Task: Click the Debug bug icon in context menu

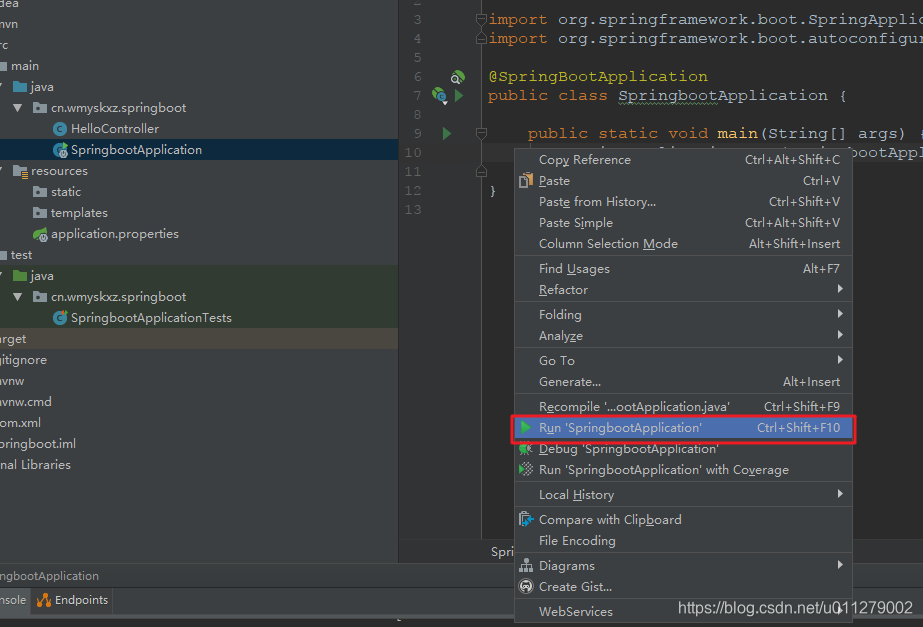Action: click(526, 449)
